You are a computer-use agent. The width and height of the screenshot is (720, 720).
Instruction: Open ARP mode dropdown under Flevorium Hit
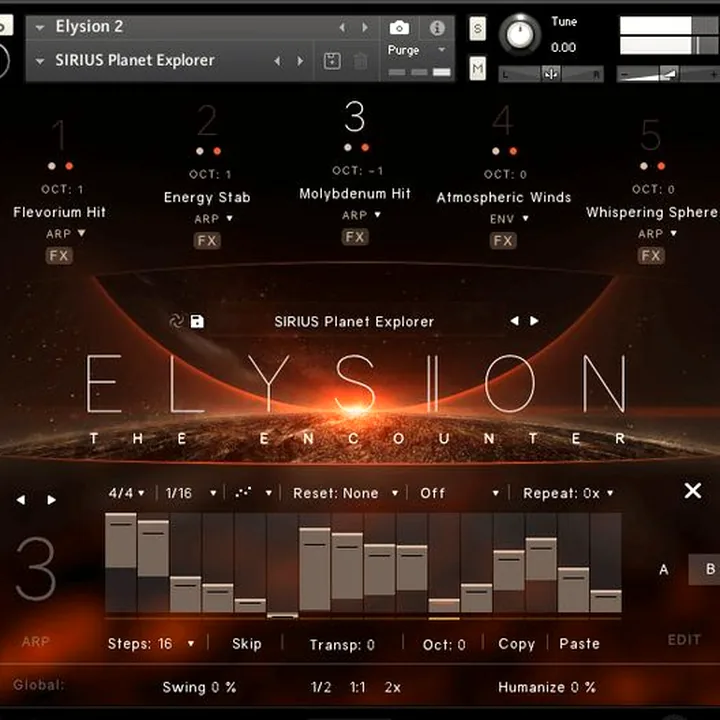(x=66, y=234)
